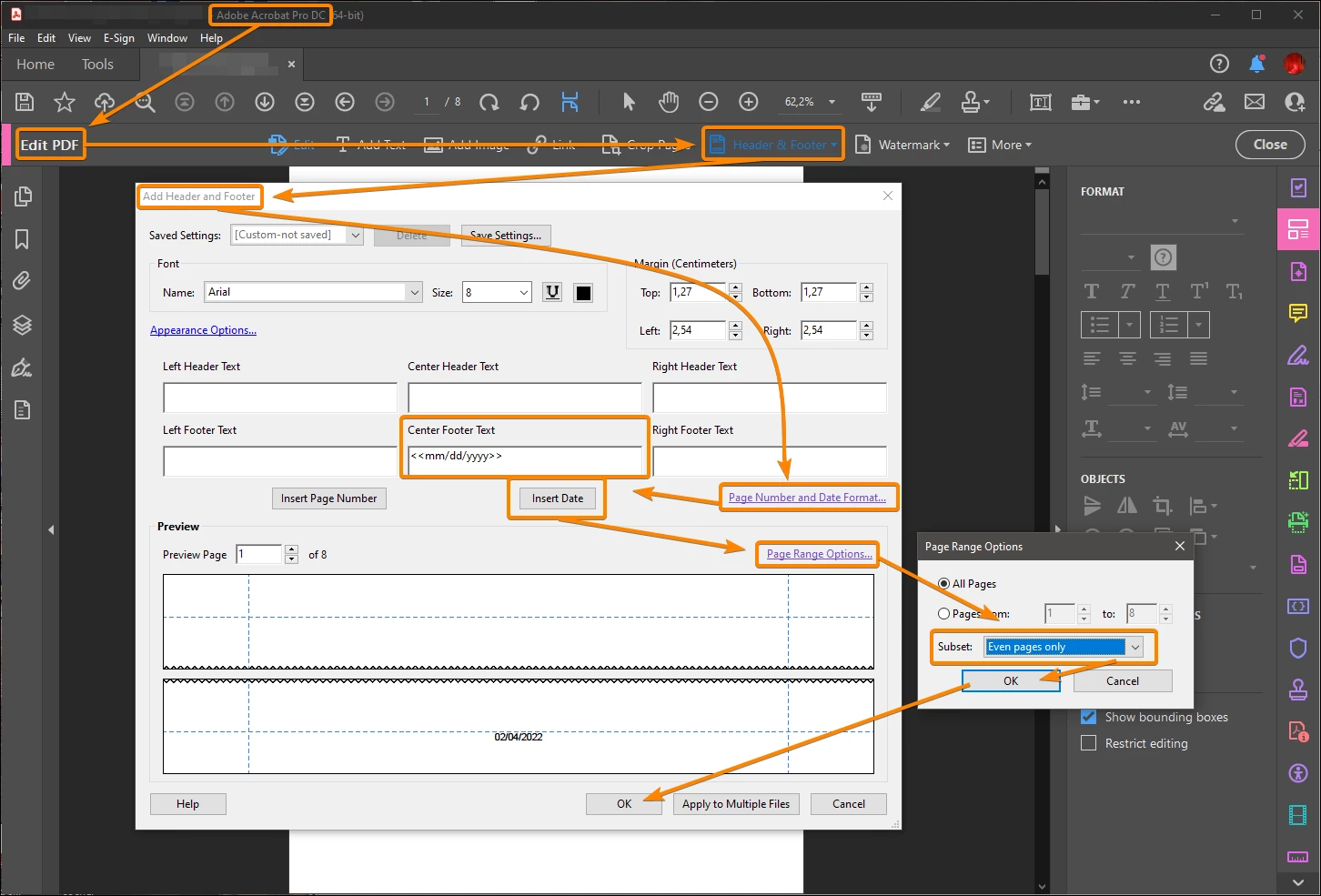
Task: Open the Window menu
Action: point(167,38)
